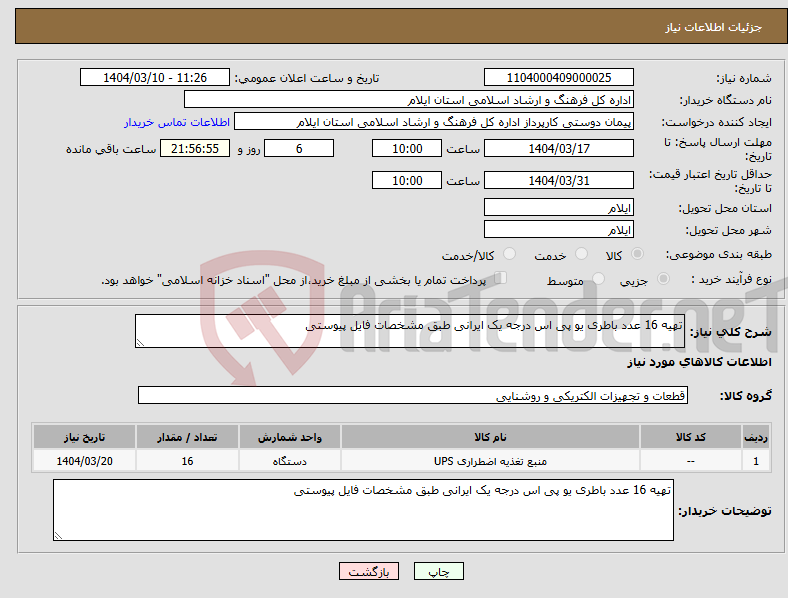788x598 pixels.
Task: Click the announcement date field 1404/03/10 - 11:26
Action: [155, 77]
